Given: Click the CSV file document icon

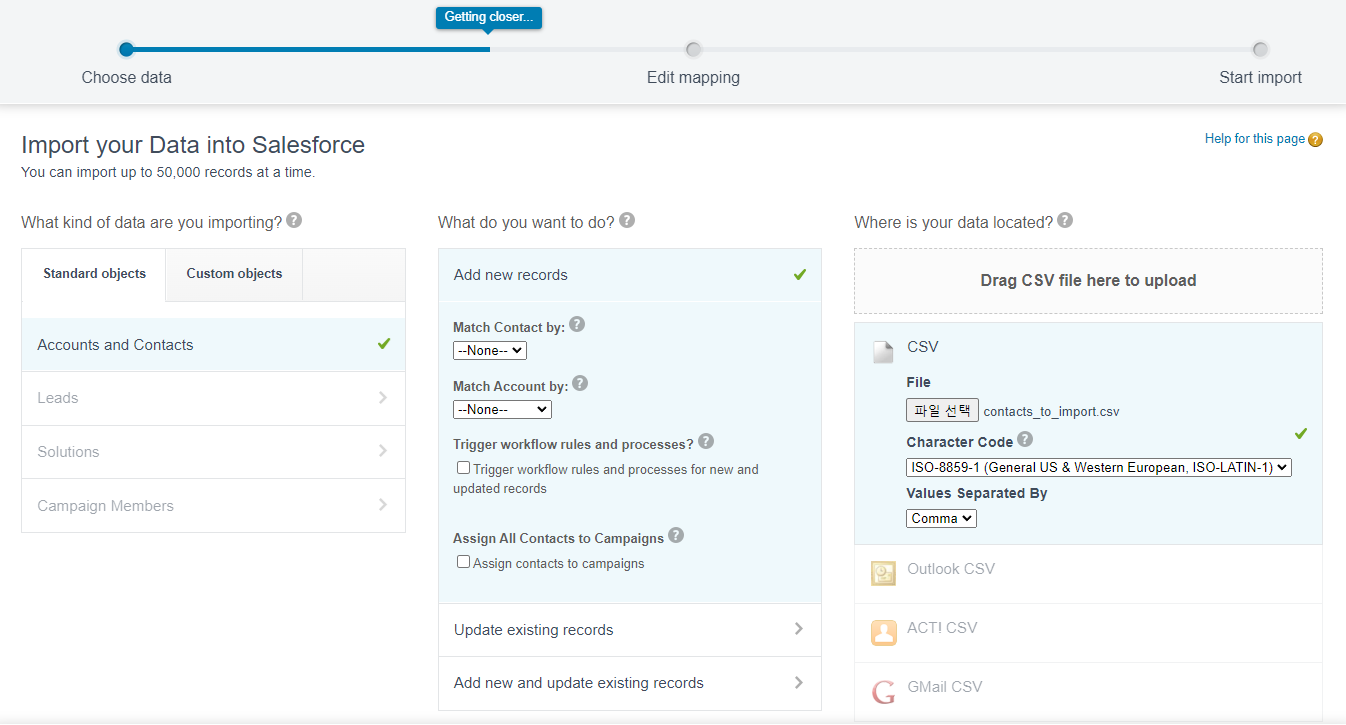Looking at the screenshot, I should (x=883, y=351).
